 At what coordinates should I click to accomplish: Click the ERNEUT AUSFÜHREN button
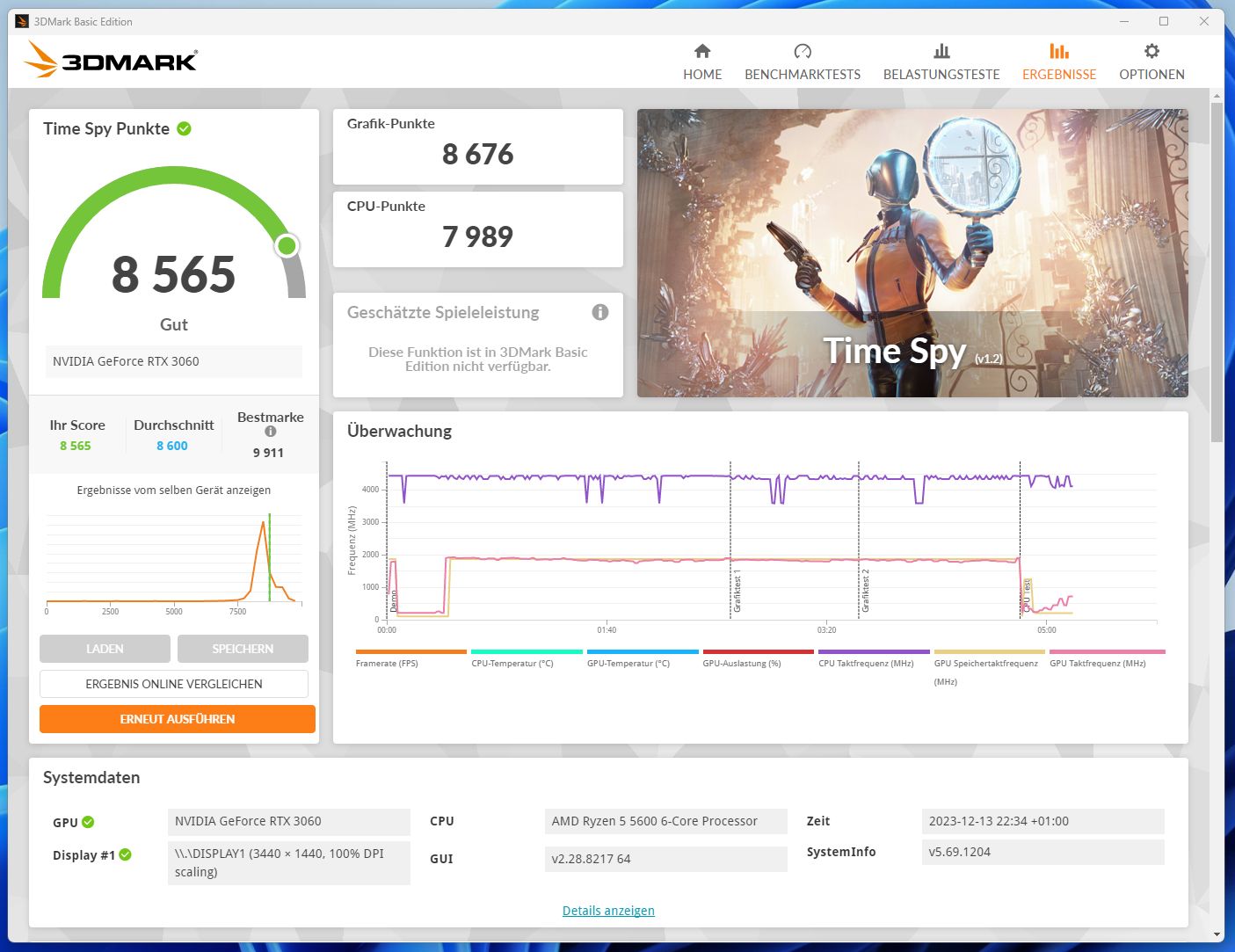click(178, 719)
